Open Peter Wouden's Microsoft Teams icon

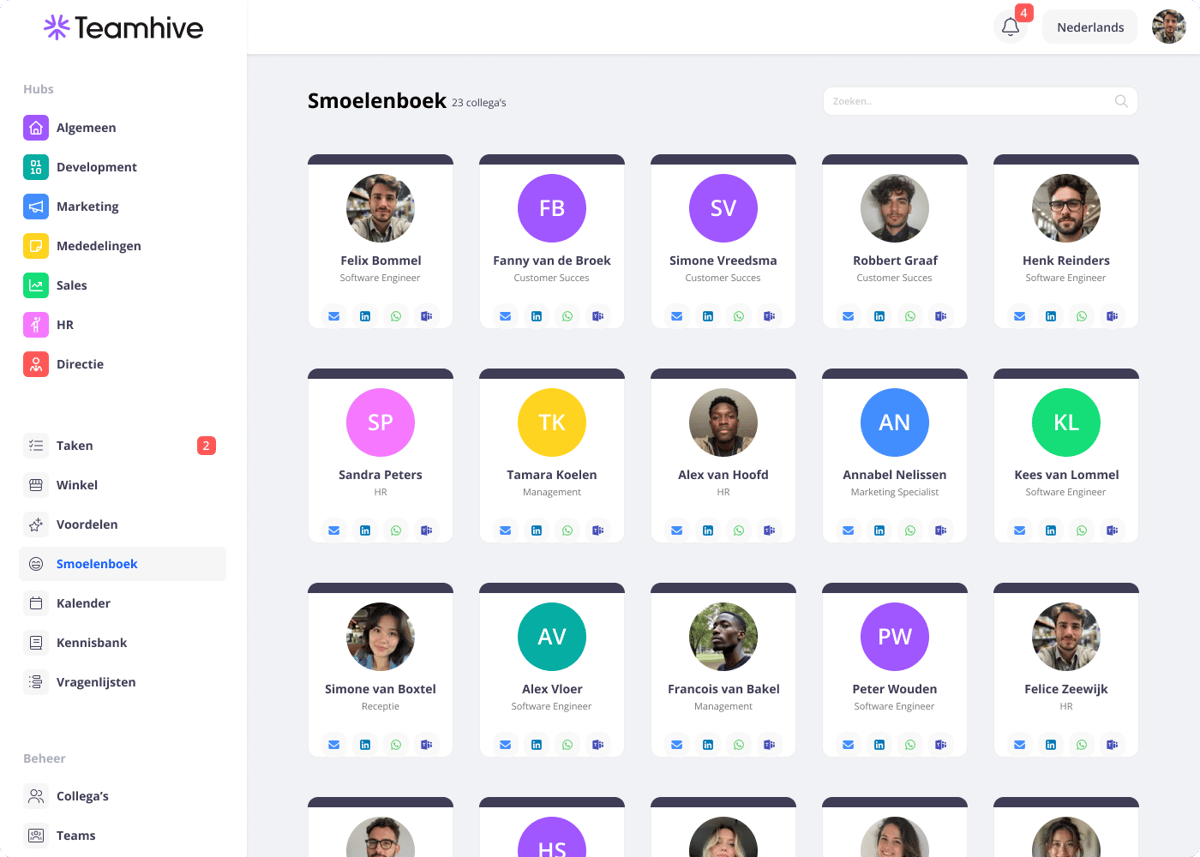coord(941,745)
